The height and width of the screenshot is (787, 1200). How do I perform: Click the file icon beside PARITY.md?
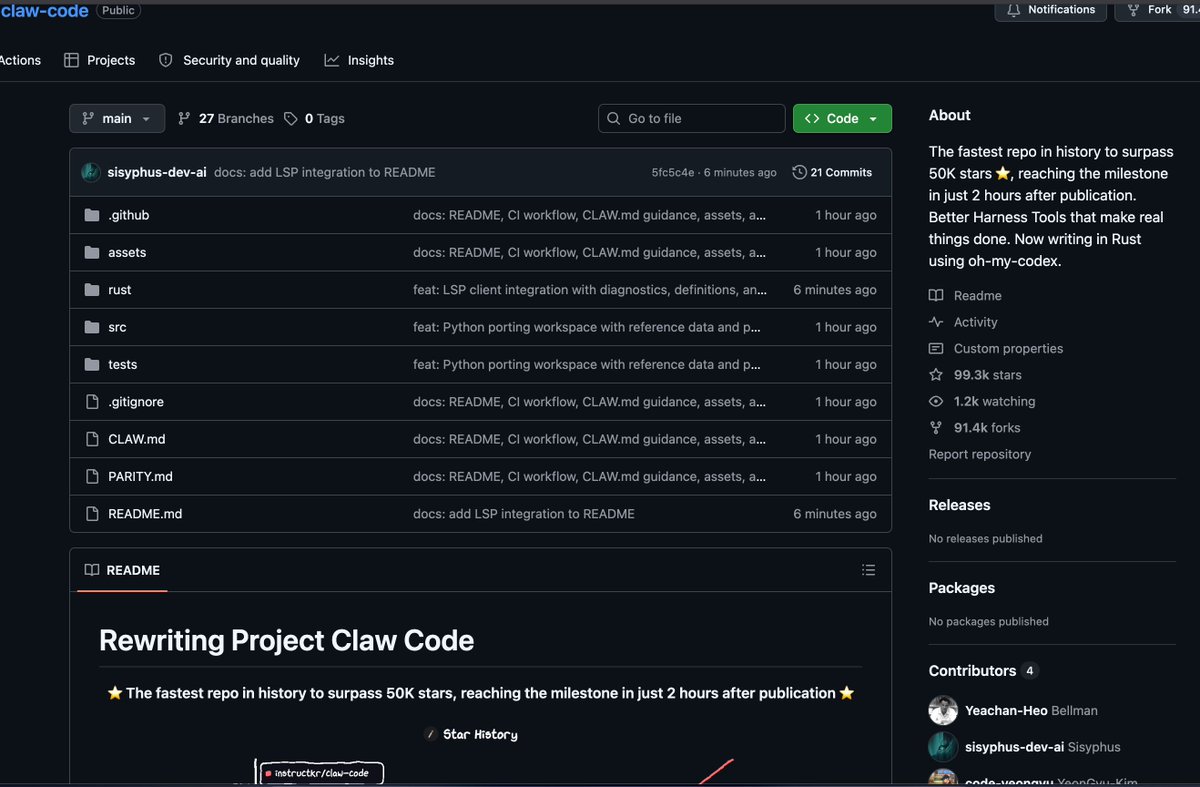pos(92,476)
